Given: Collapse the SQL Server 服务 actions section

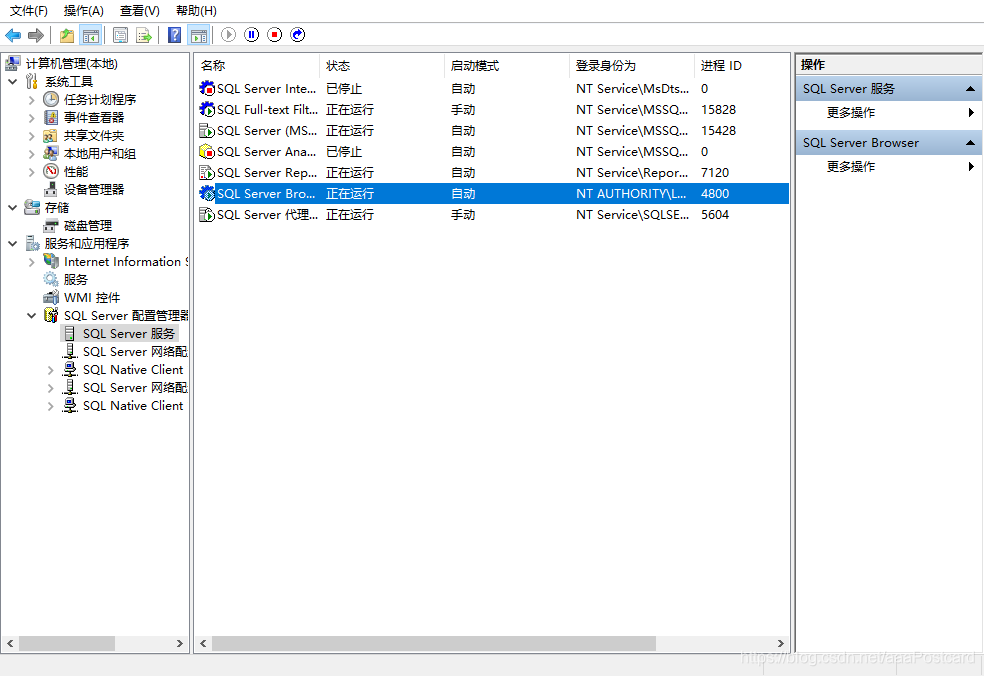Looking at the screenshot, I should [970, 89].
